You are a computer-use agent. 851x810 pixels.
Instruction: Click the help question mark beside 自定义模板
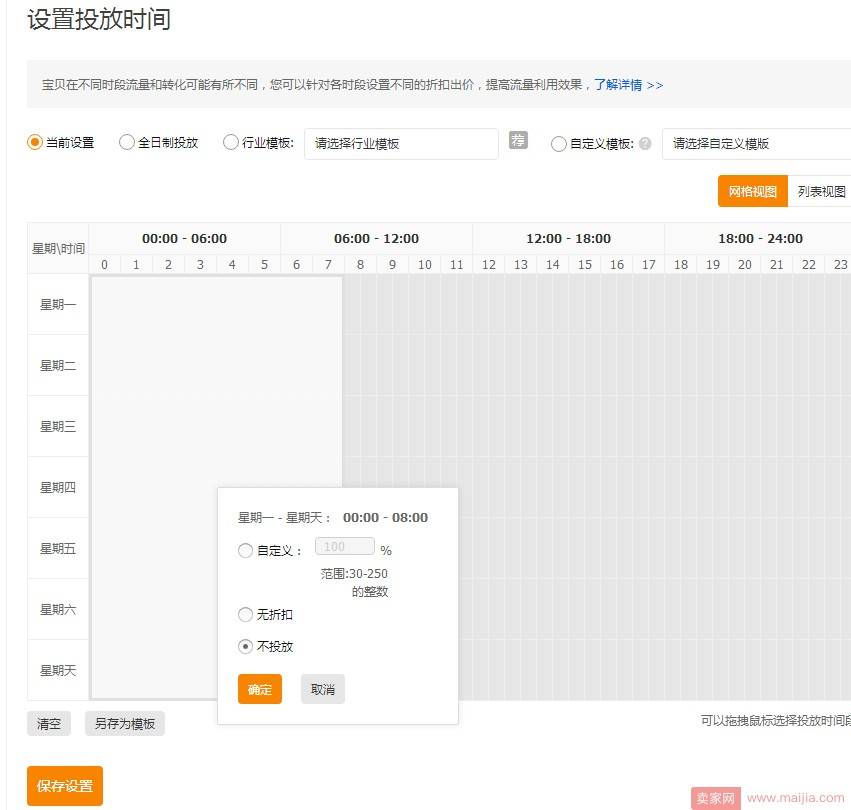(645, 144)
